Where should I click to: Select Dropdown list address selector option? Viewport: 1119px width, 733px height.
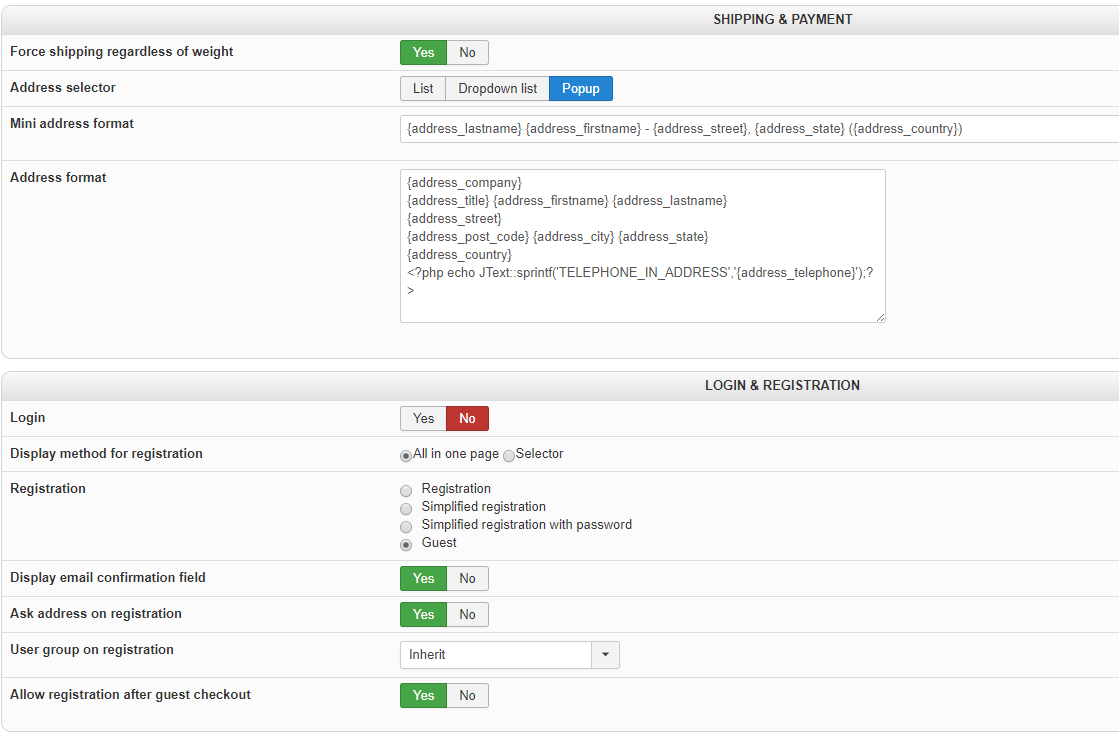tap(497, 89)
